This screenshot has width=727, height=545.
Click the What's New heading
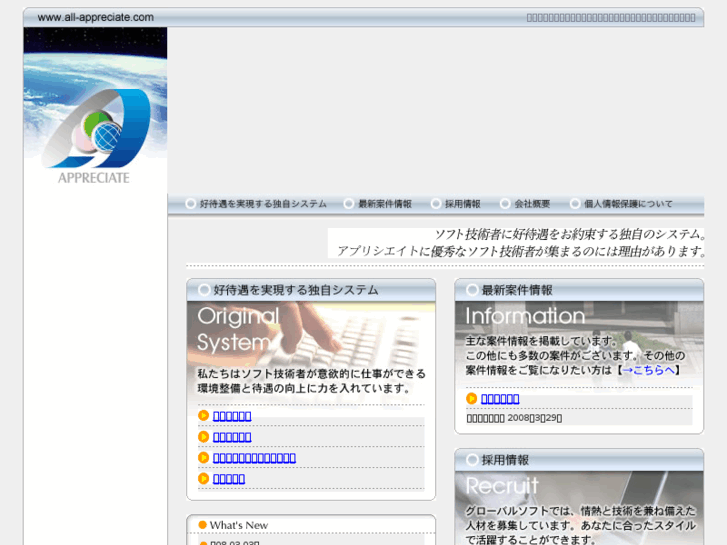239,525
